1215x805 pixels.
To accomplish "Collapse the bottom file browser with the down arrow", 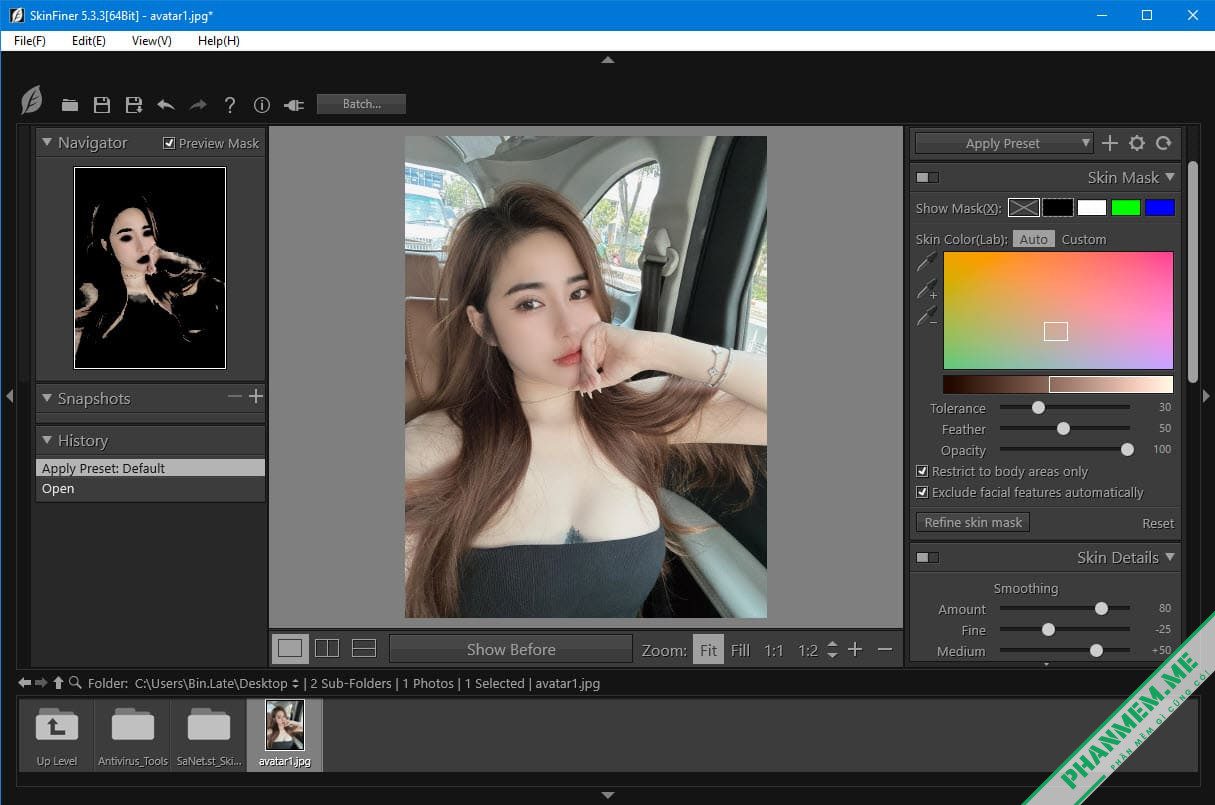I will pyautogui.click(x=607, y=795).
